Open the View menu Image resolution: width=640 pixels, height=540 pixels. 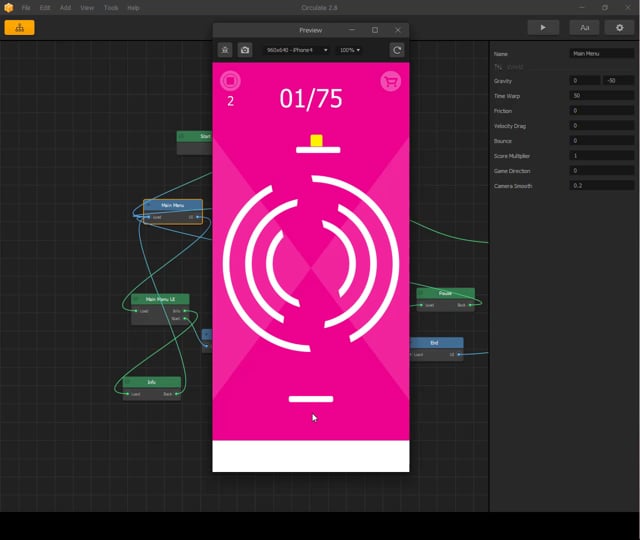(87, 8)
